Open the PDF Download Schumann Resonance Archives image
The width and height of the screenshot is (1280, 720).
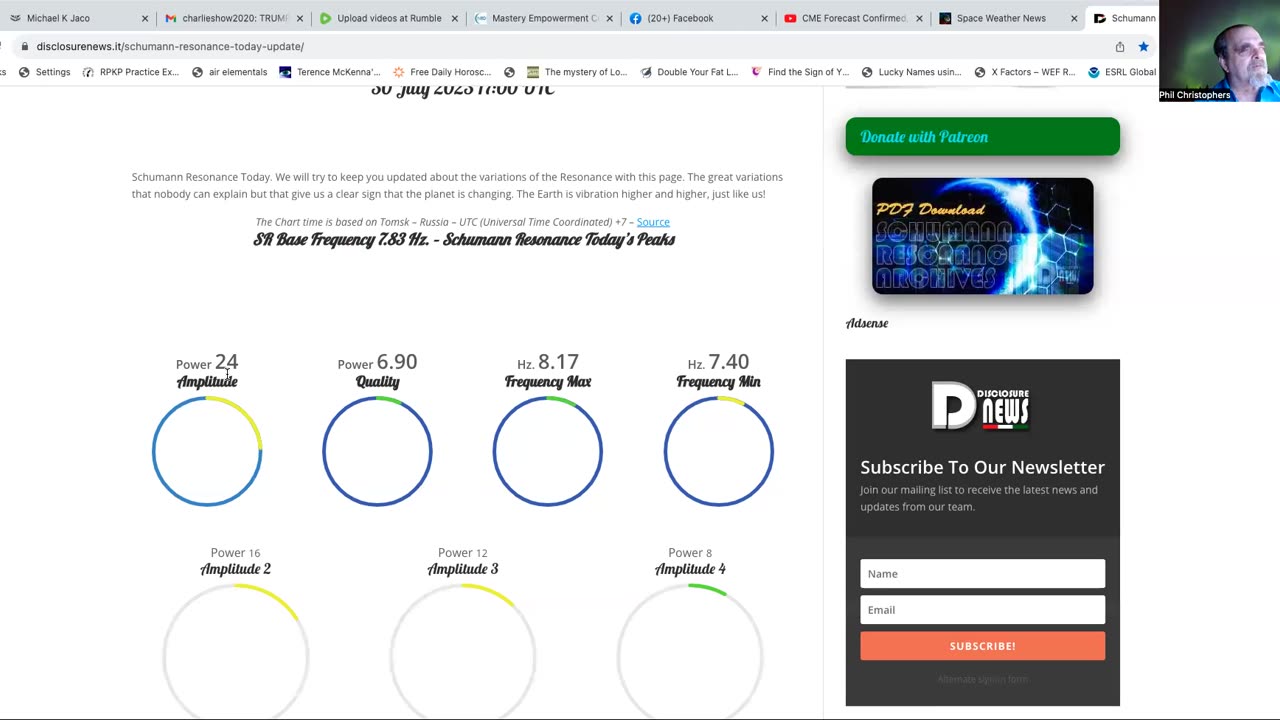[x=982, y=236]
